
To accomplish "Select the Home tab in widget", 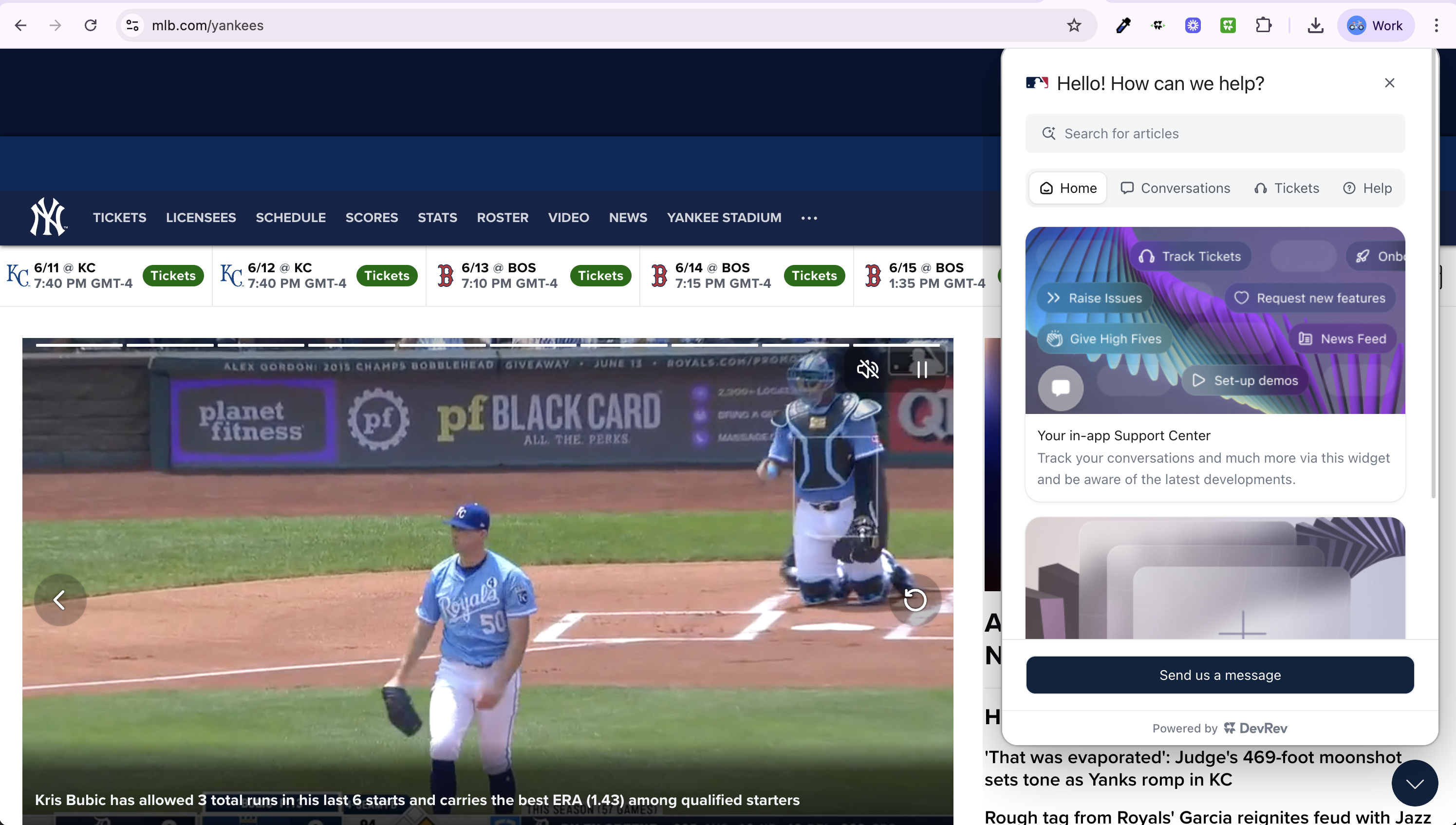I will 1068,188.
